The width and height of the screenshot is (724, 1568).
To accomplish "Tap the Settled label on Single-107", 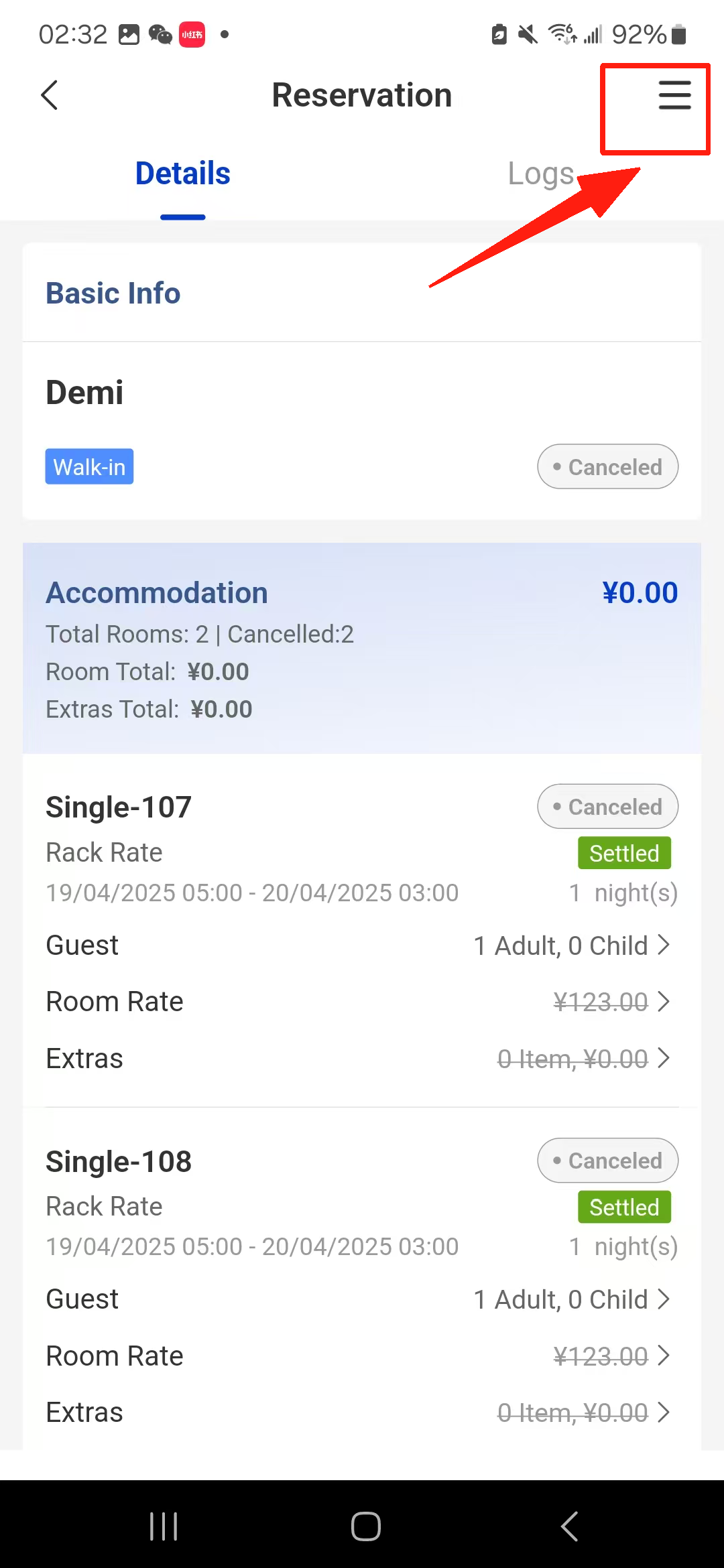I will (624, 854).
